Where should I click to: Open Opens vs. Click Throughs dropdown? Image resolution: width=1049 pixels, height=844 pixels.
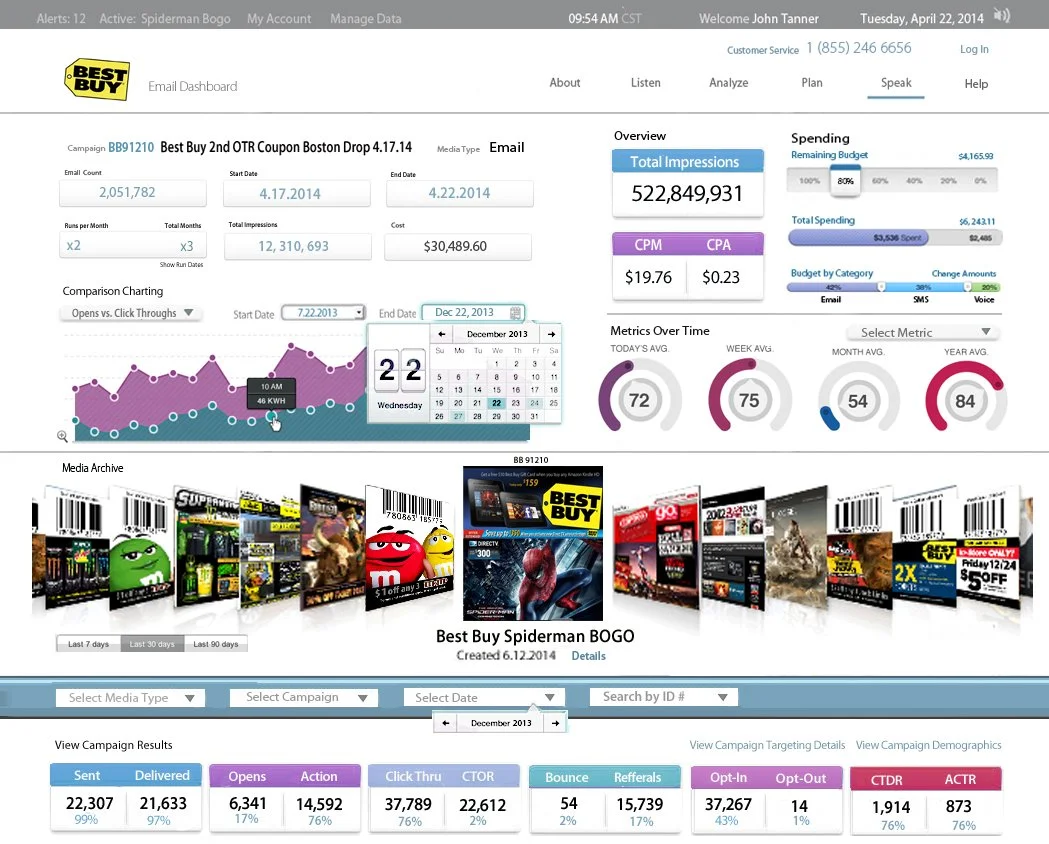[x=131, y=313]
